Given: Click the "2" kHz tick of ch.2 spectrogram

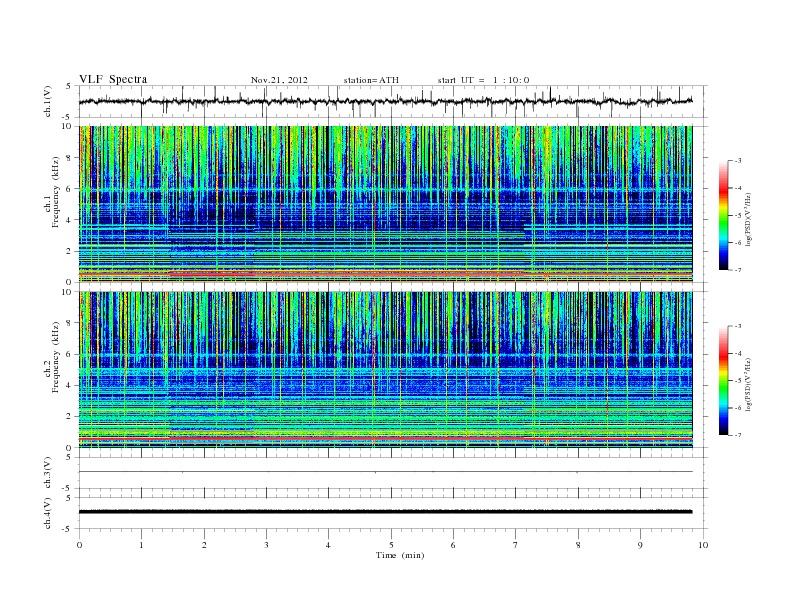Looking at the screenshot, I should point(69,417).
